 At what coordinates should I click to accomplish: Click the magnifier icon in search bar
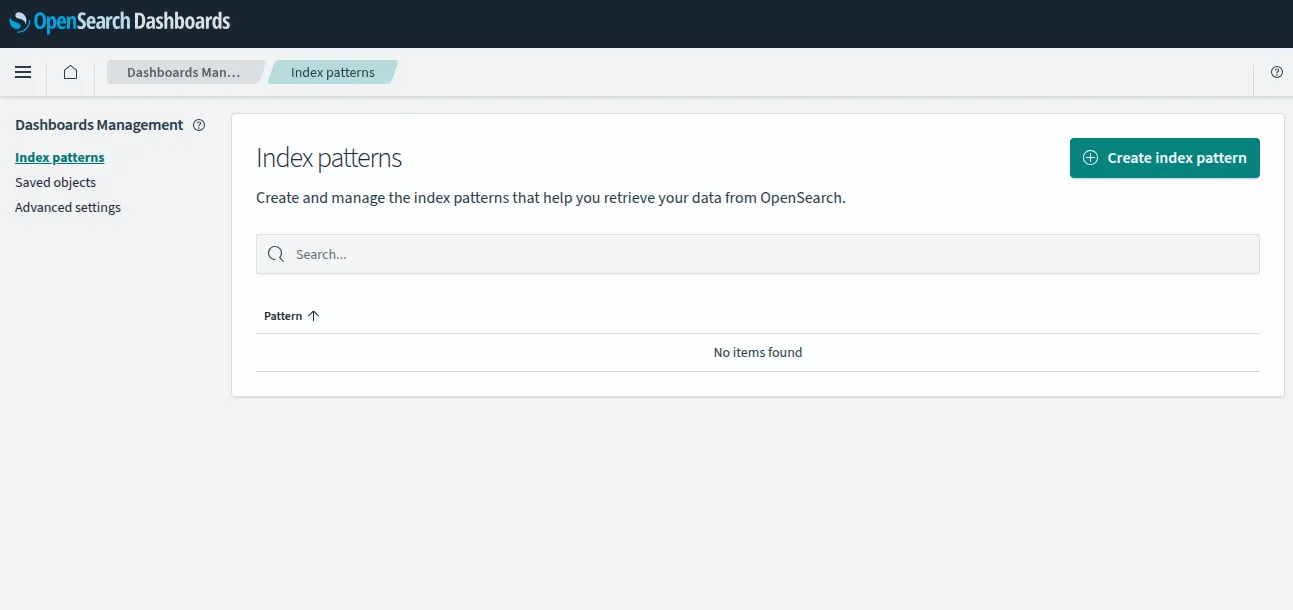[276, 254]
